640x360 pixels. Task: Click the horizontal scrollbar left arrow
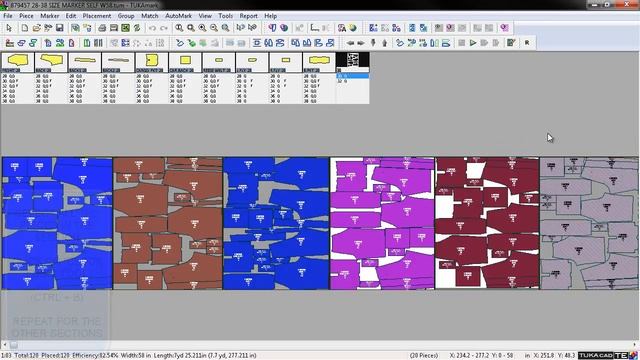(x=4, y=345)
